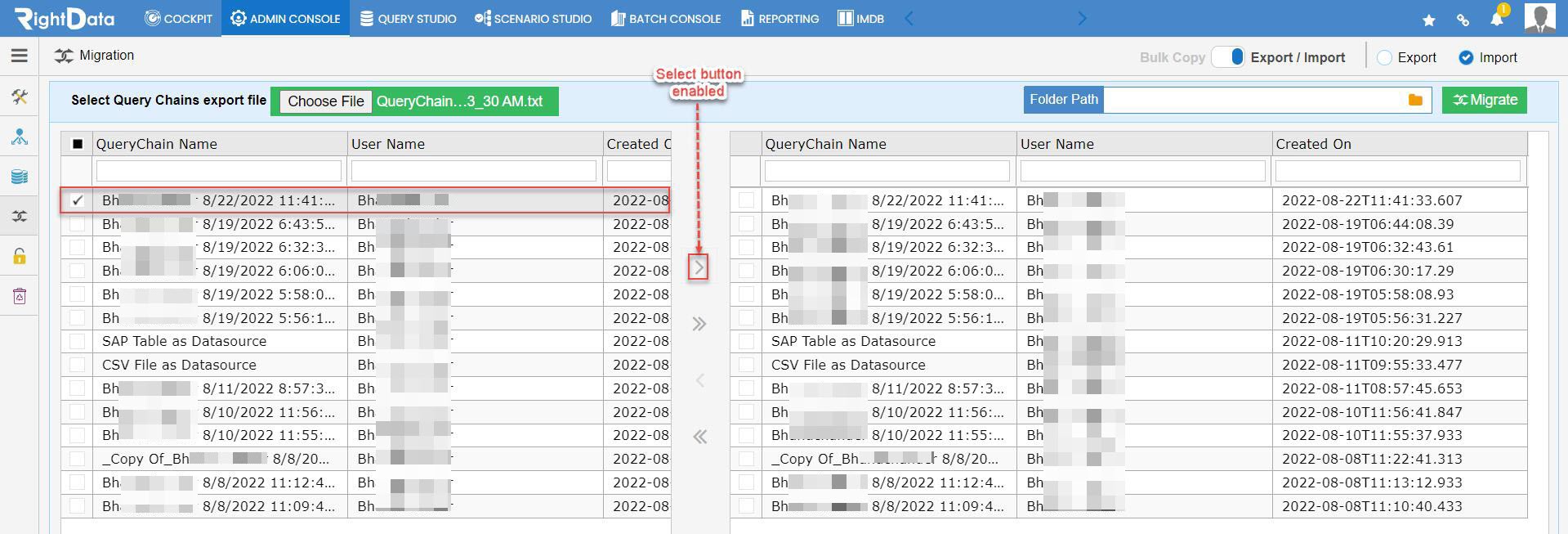Click the recycle bin sidebar icon
This screenshot has width=1568, height=534.
point(20,296)
